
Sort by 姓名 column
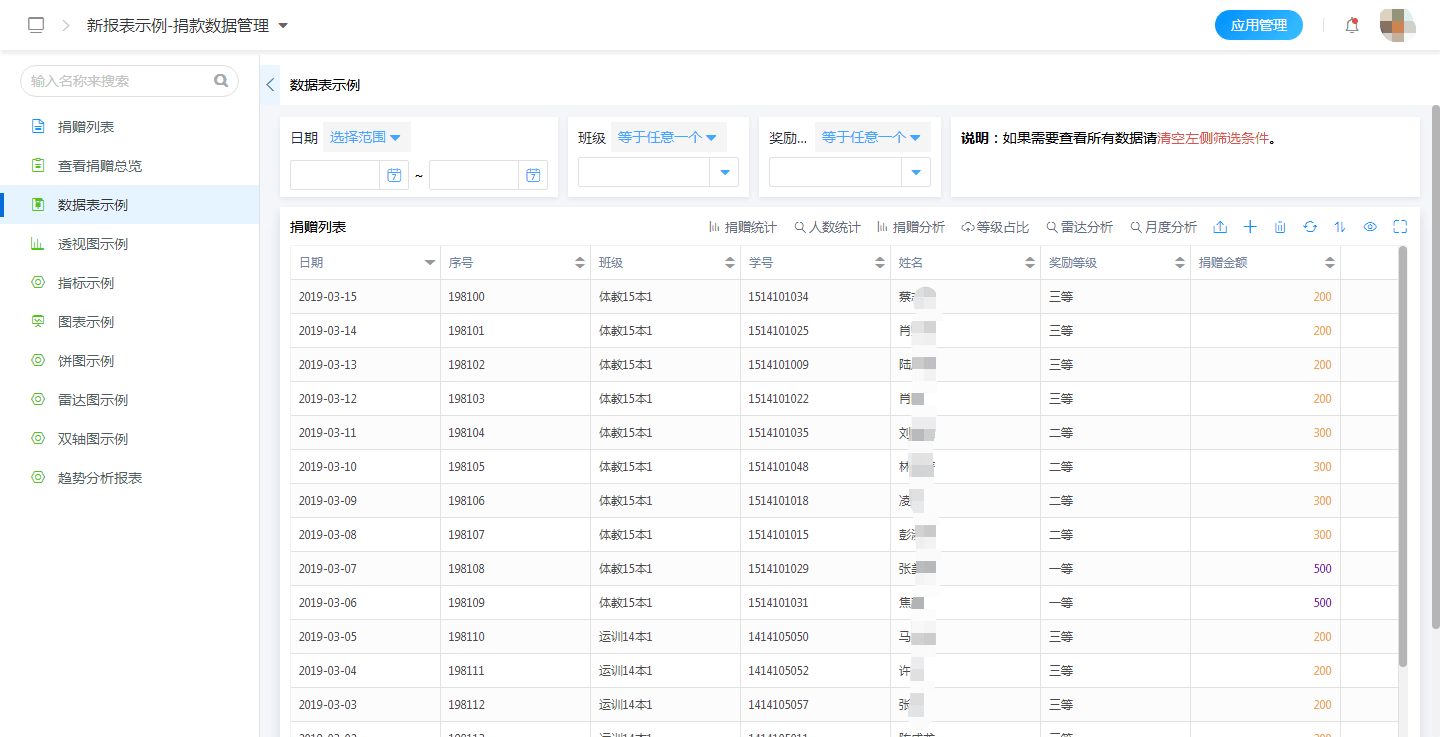pos(1030,263)
